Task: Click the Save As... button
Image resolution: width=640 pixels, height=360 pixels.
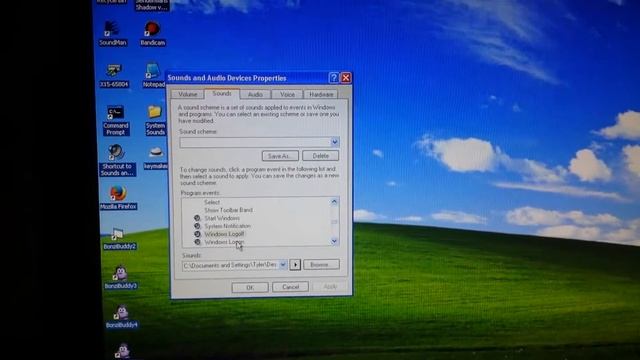Action: pyautogui.click(x=280, y=156)
